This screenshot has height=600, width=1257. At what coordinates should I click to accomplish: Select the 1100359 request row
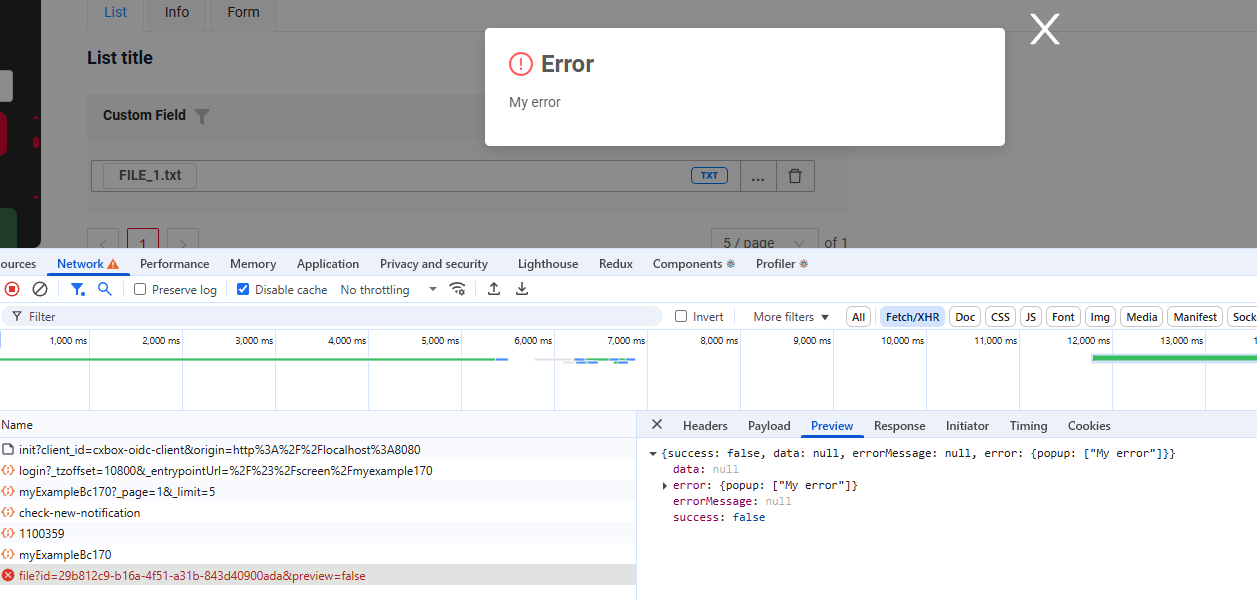pos(318,534)
